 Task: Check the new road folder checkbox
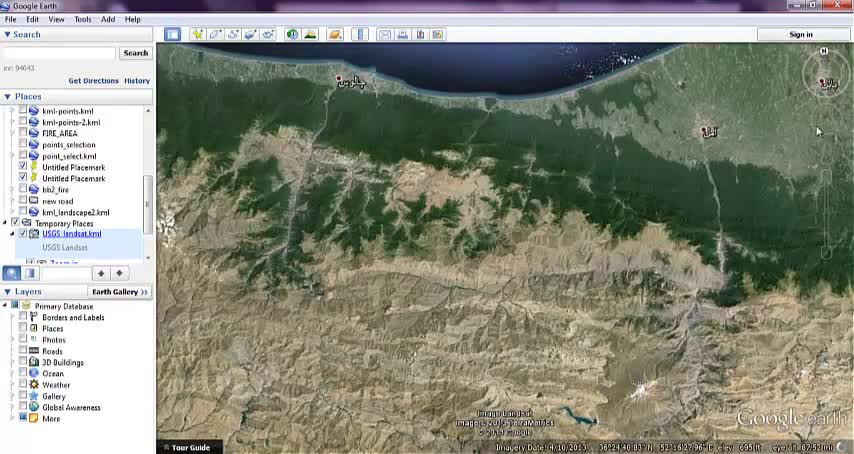[22, 200]
